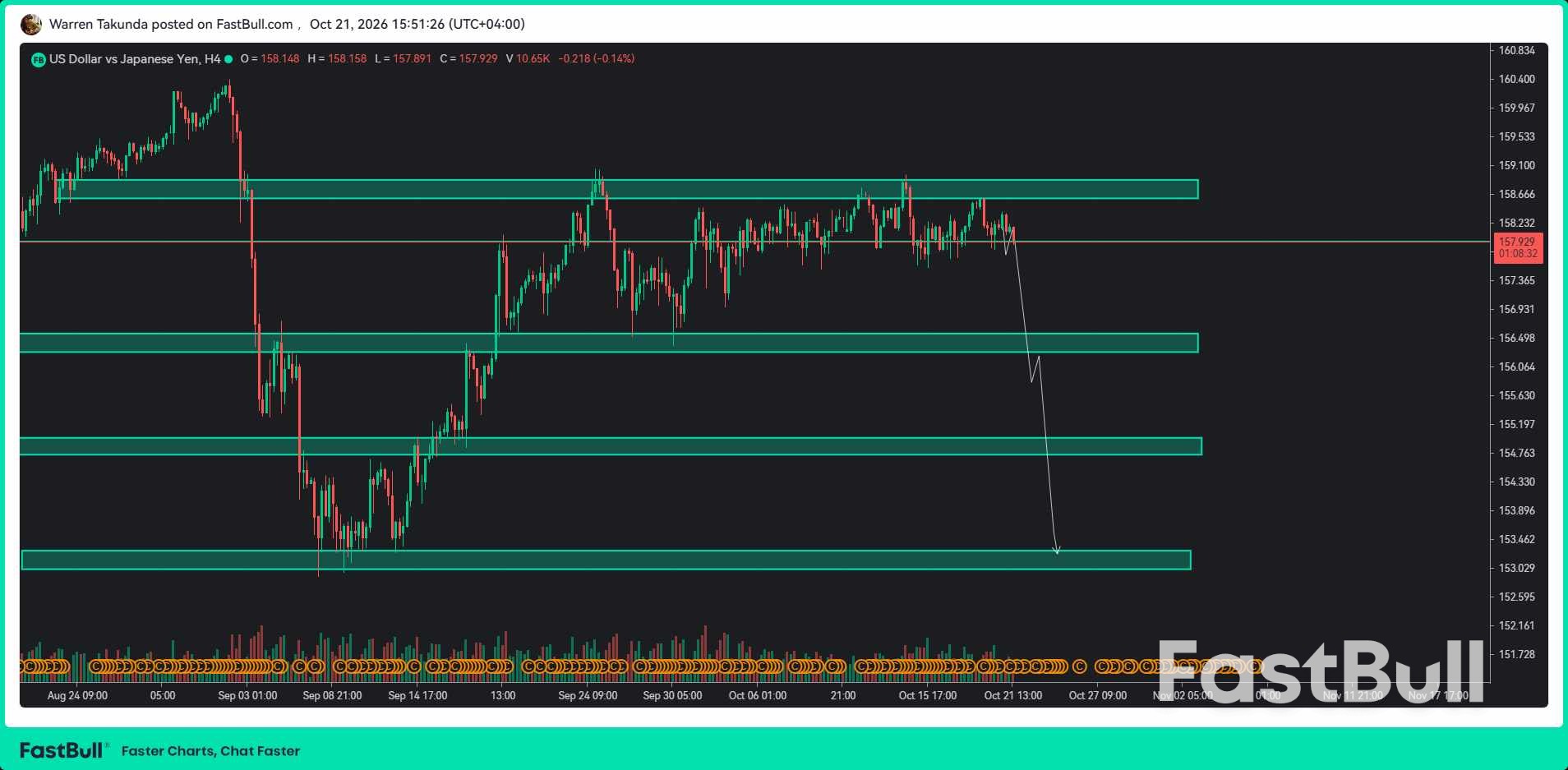
Task: Click price axis label 153.029
Action: (x=1516, y=568)
